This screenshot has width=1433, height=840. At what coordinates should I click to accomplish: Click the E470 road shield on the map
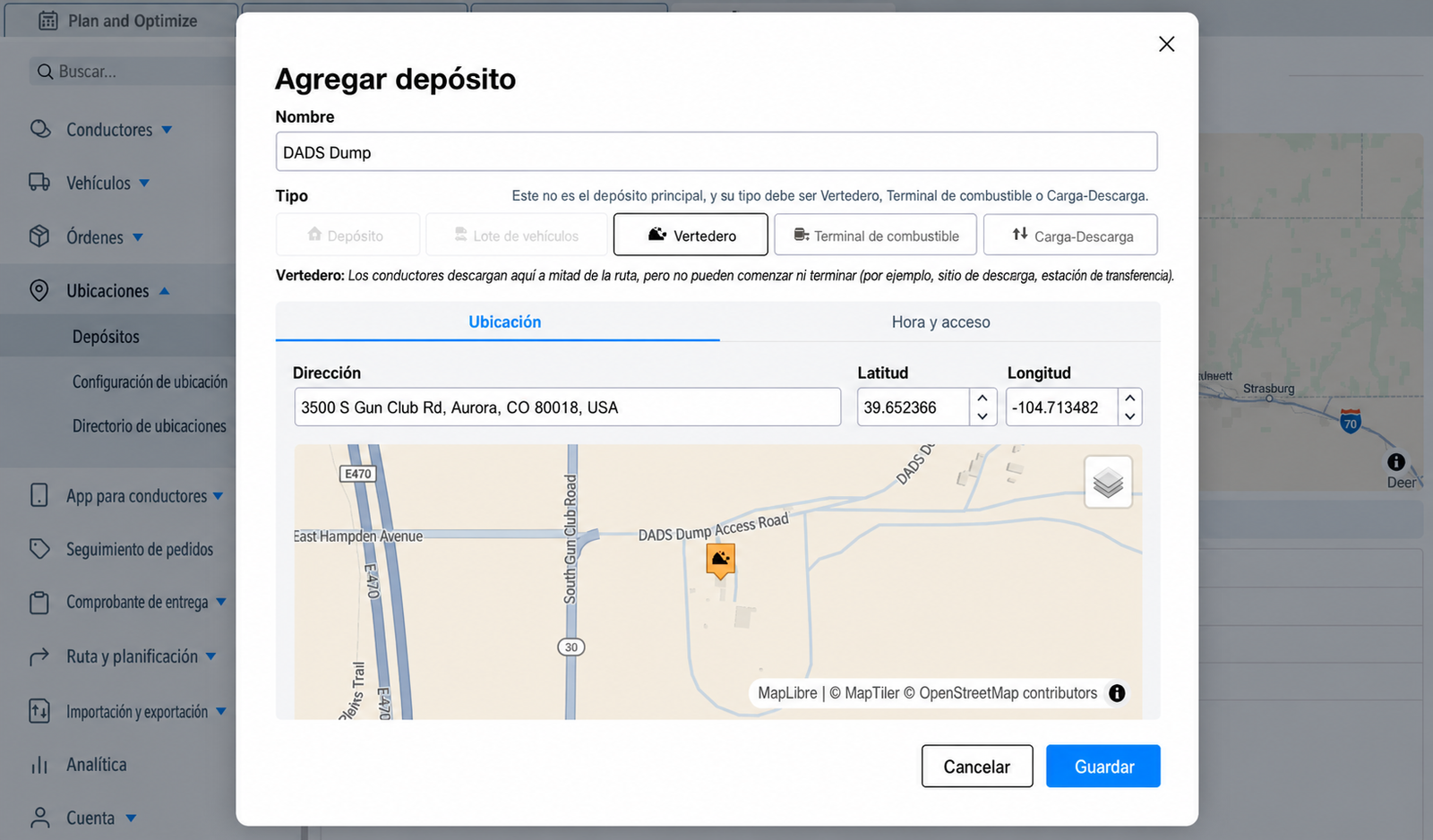357,474
